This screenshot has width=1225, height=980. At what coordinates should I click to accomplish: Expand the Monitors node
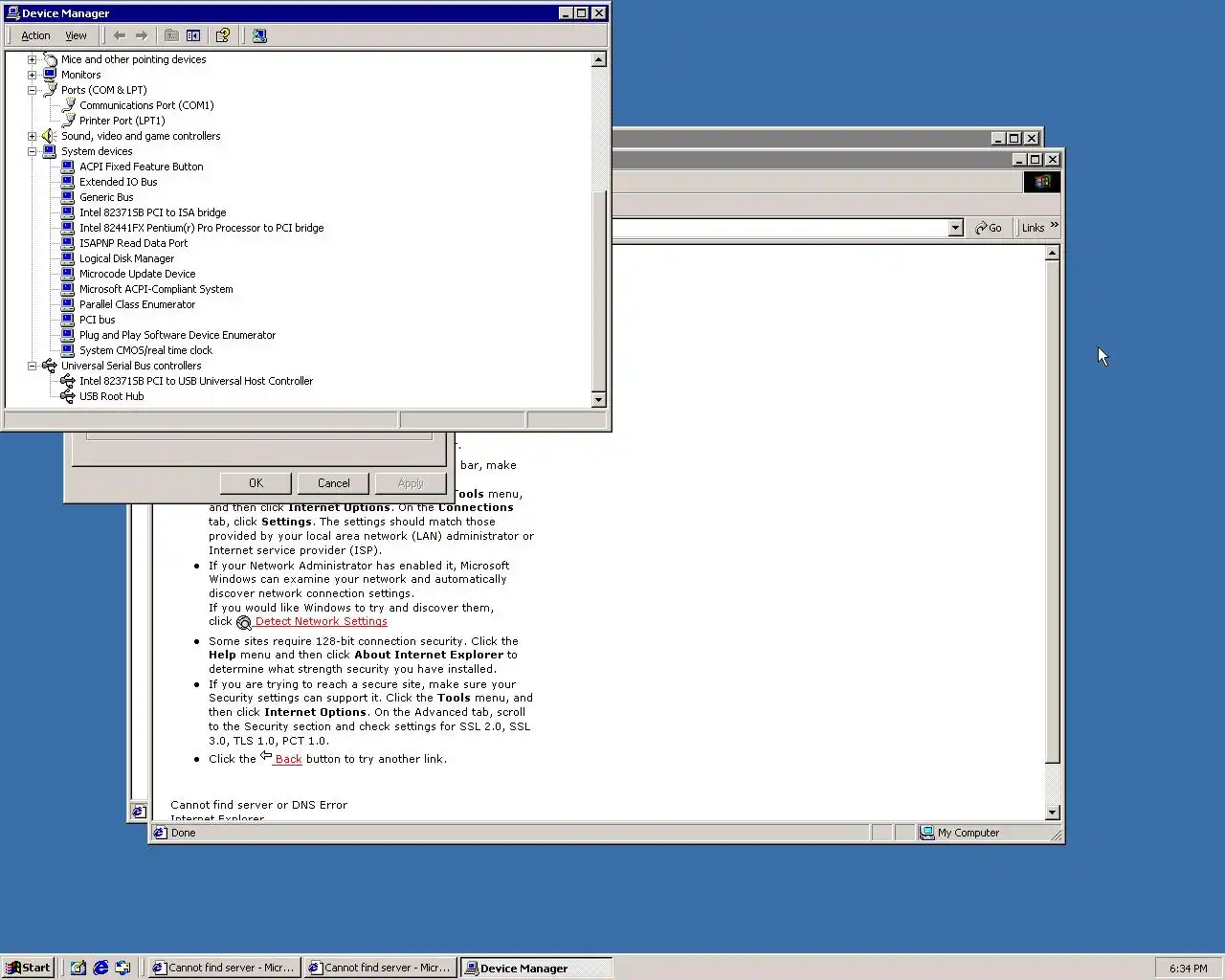pos(32,75)
